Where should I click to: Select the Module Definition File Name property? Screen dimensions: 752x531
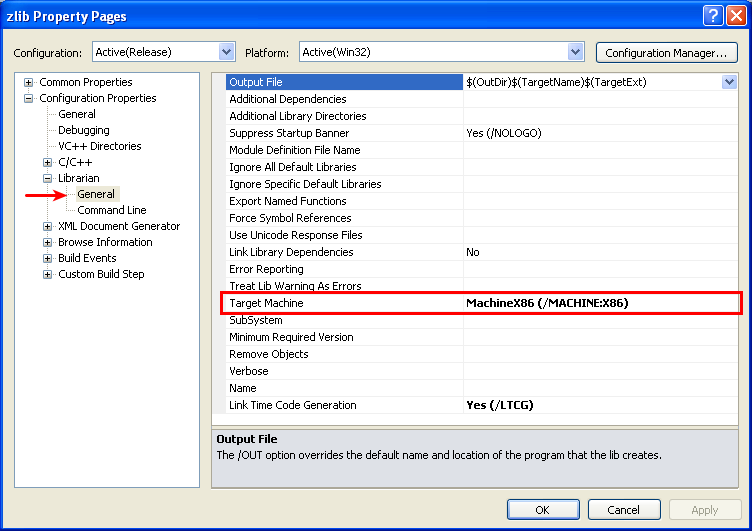coord(295,150)
